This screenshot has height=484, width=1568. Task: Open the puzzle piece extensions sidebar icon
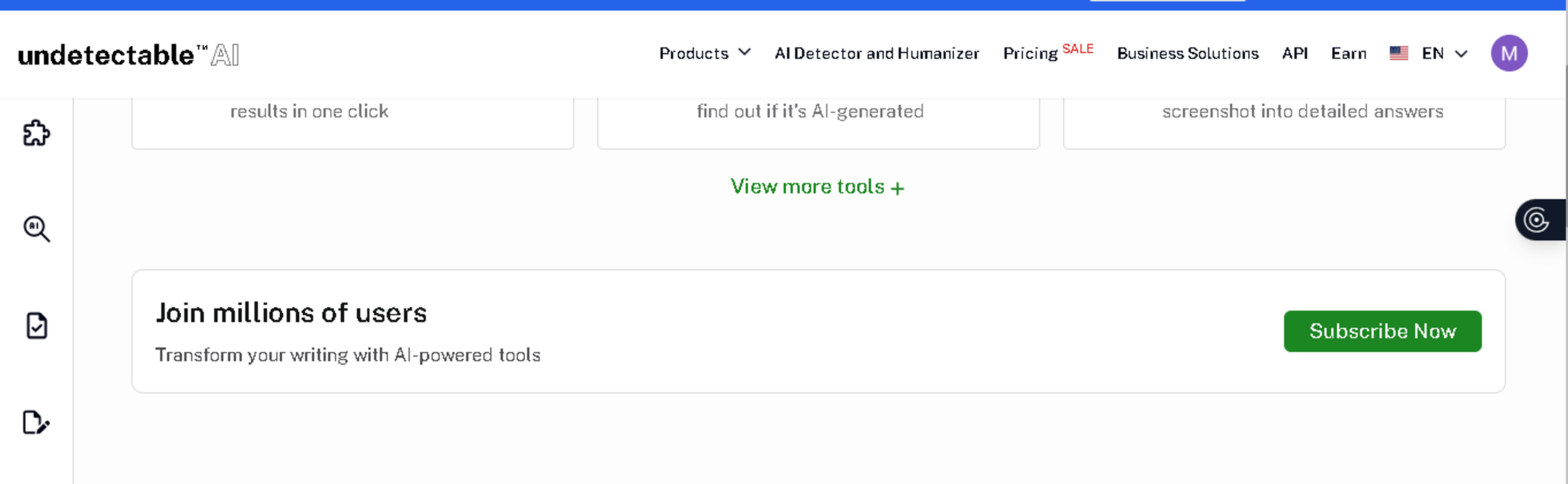[x=36, y=133]
